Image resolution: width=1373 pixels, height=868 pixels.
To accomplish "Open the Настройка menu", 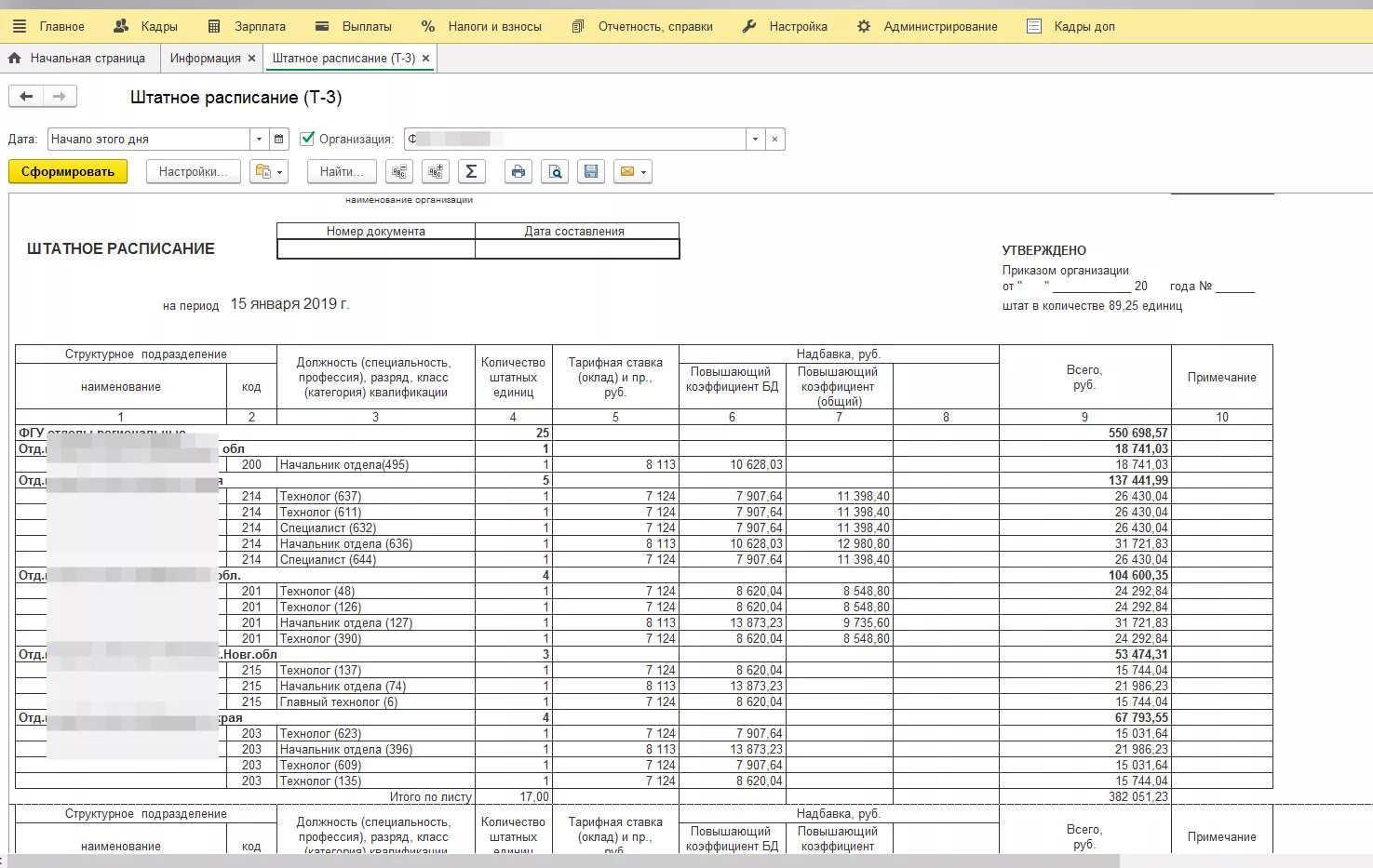I will pyautogui.click(x=785, y=26).
